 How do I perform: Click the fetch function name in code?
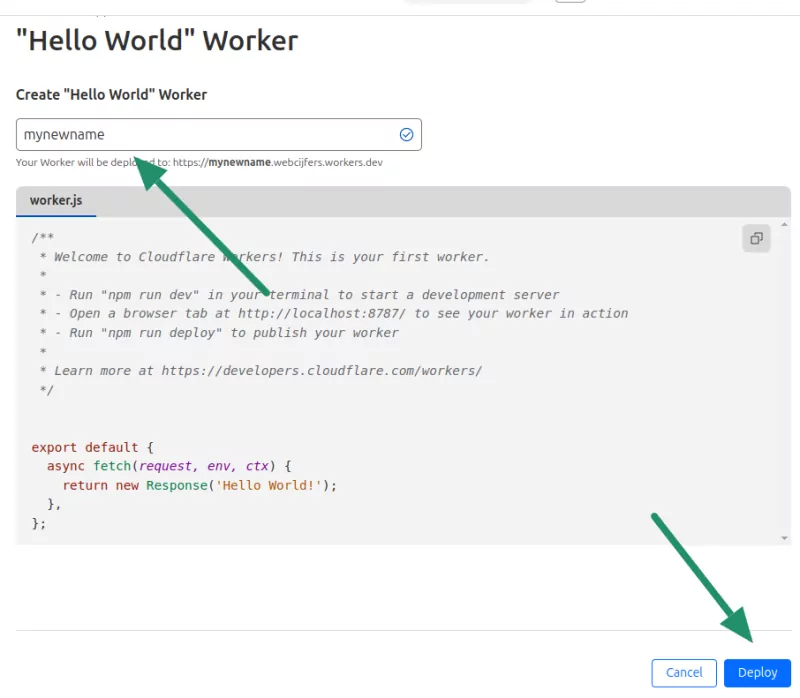pyautogui.click(x=113, y=466)
